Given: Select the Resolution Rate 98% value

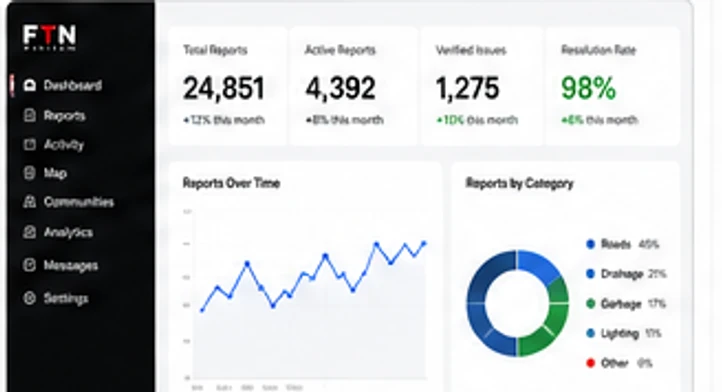Looking at the screenshot, I should click(x=588, y=88).
